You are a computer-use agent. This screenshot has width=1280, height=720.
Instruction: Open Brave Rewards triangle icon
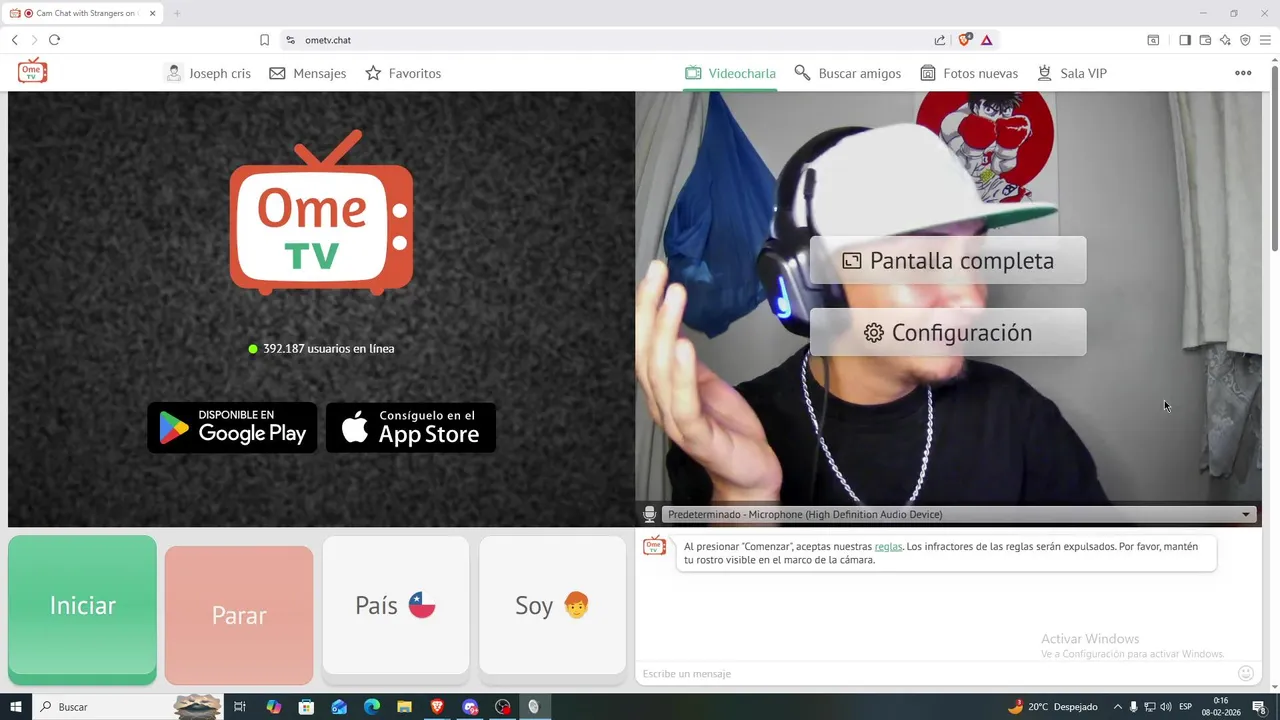coord(987,40)
